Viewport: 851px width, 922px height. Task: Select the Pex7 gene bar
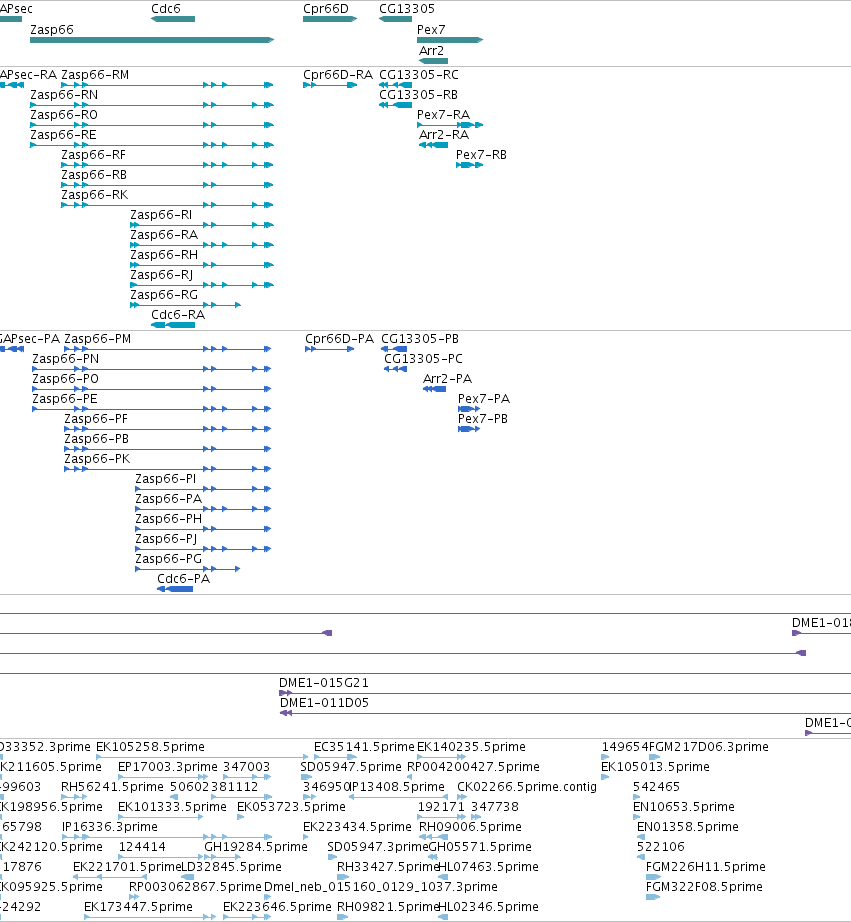point(450,40)
